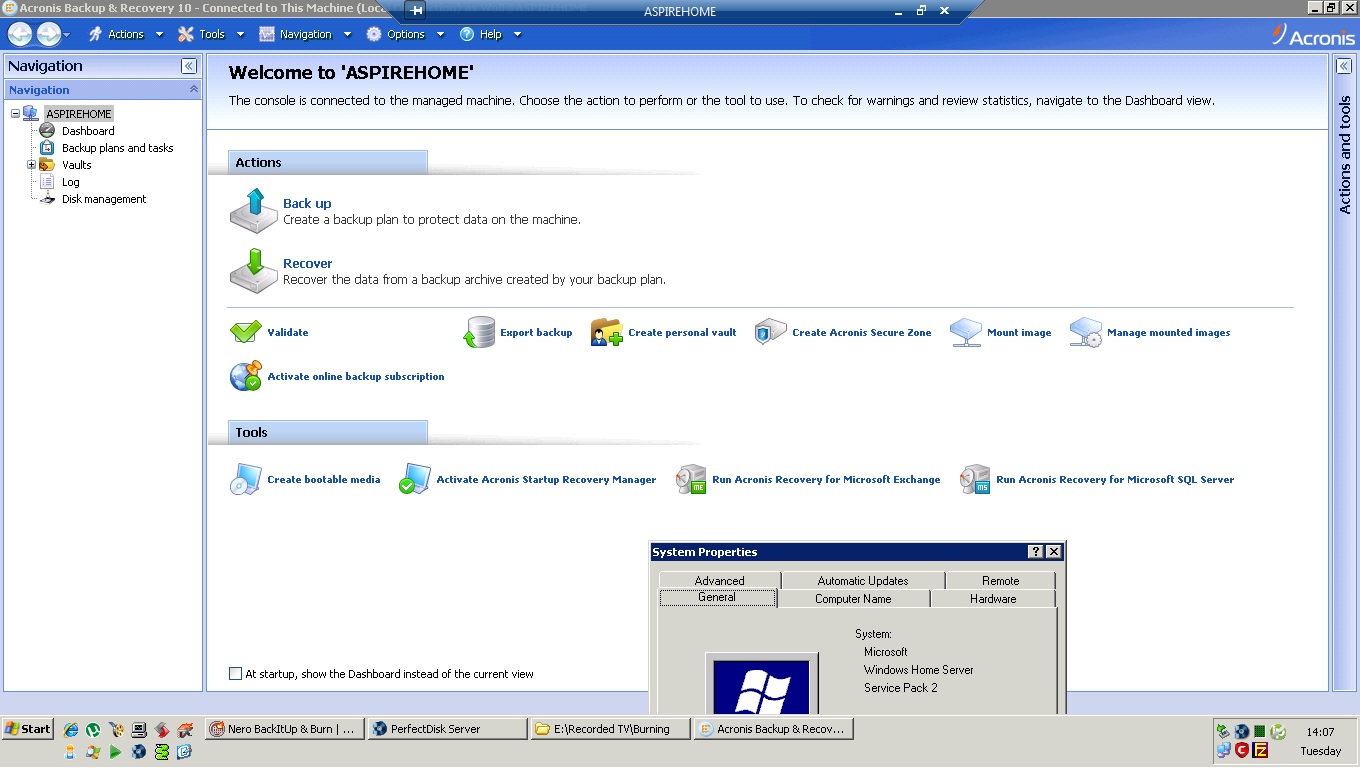
Task: Open Export backup via its icon
Action: [480, 331]
